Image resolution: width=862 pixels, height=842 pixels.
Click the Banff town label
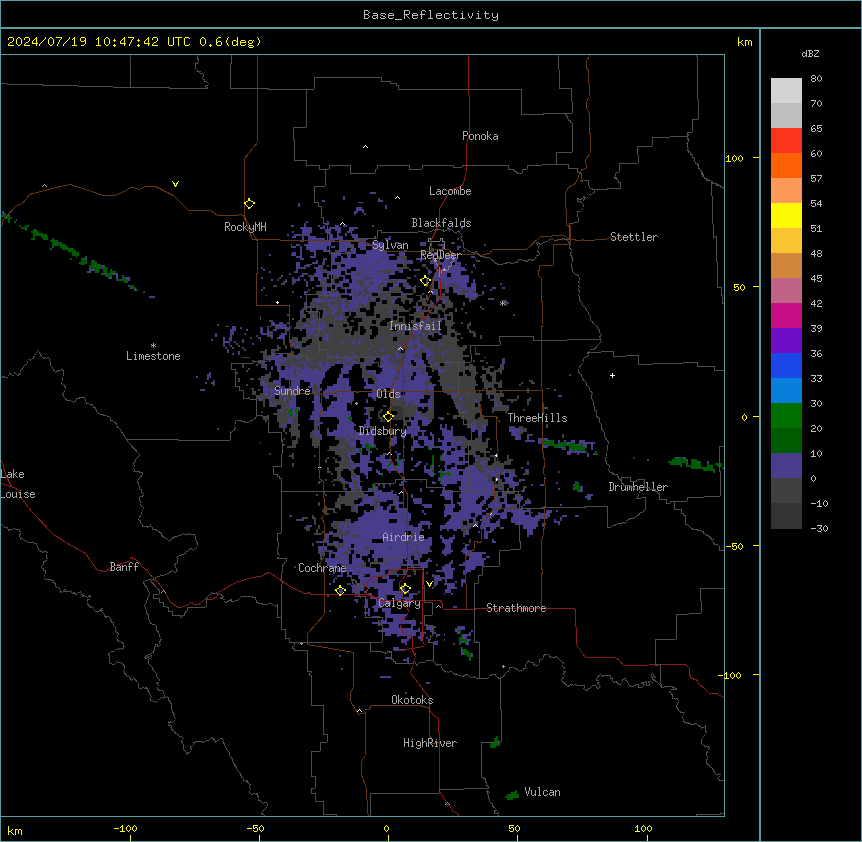124,567
